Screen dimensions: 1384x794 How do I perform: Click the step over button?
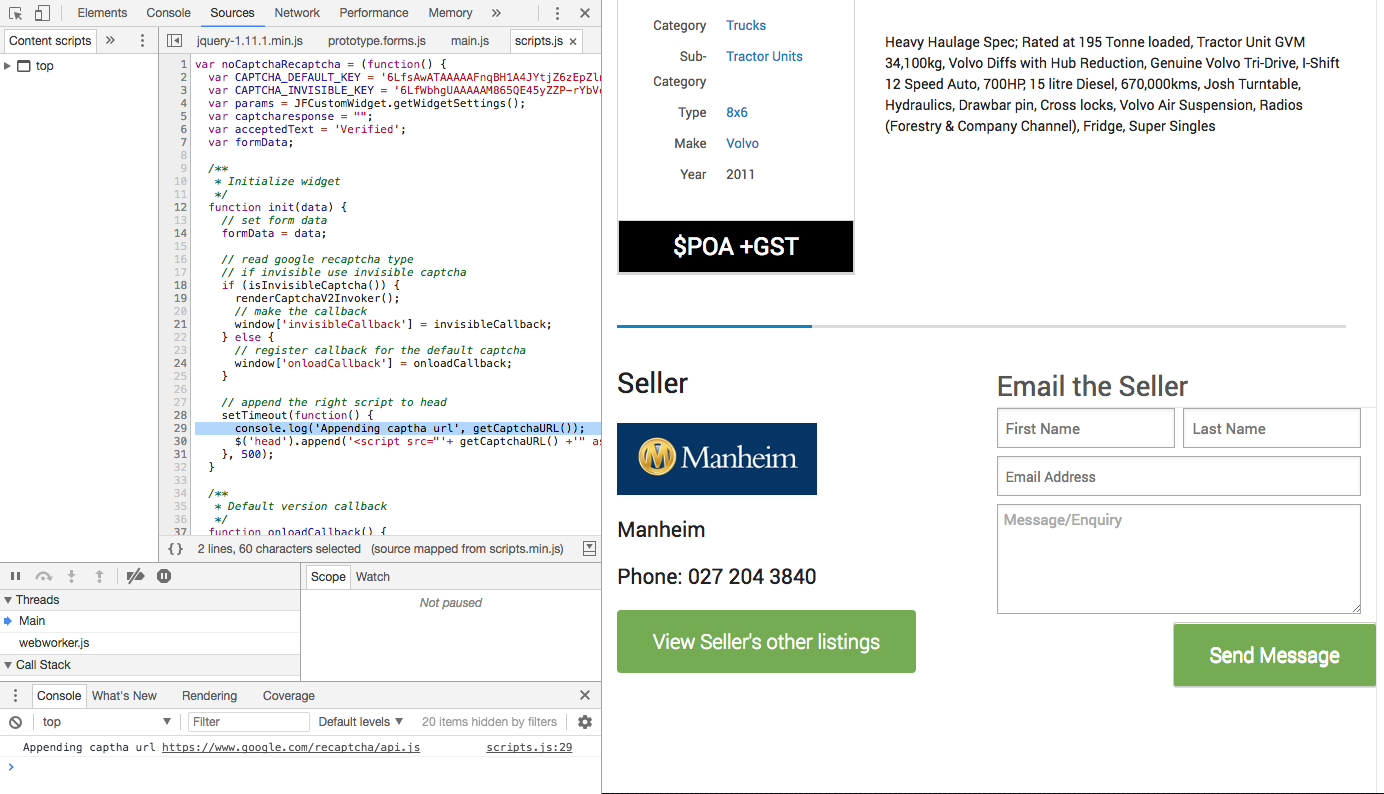tap(43, 576)
